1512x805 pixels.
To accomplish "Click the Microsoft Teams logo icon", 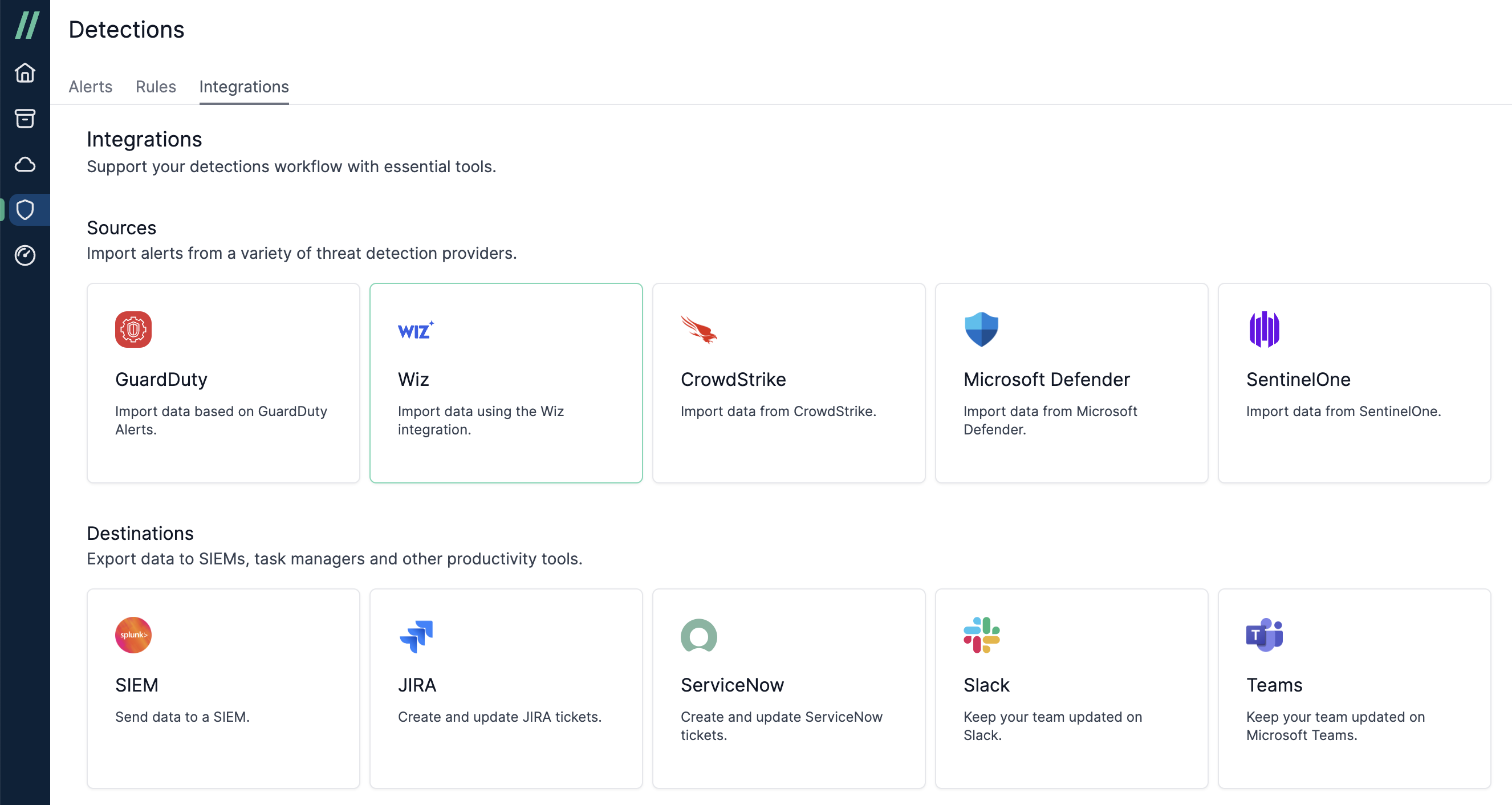I will point(1265,635).
